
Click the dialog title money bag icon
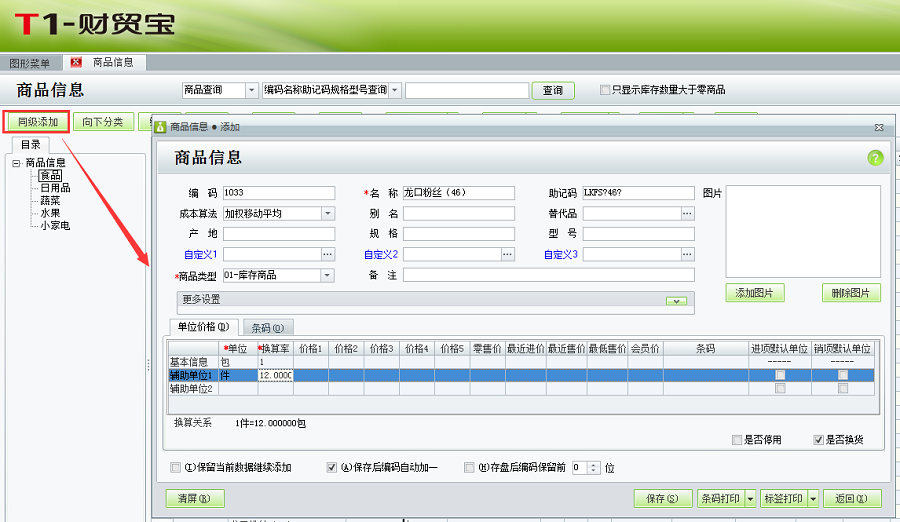pyautogui.click(x=161, y=127)
